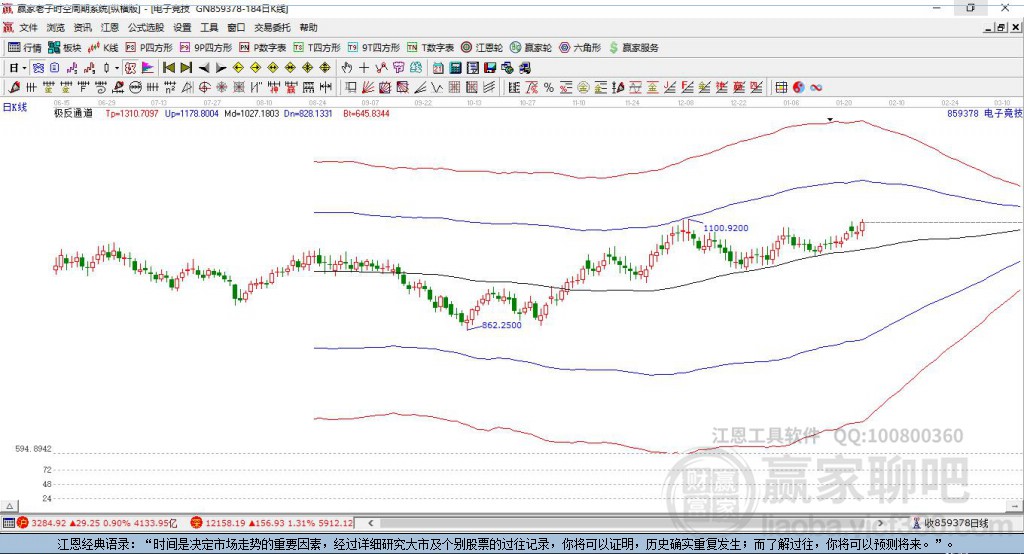The width and height of the screenshot is (1024, 554).
Task: Open the 帮助 menu
Action: pos(308,27)
